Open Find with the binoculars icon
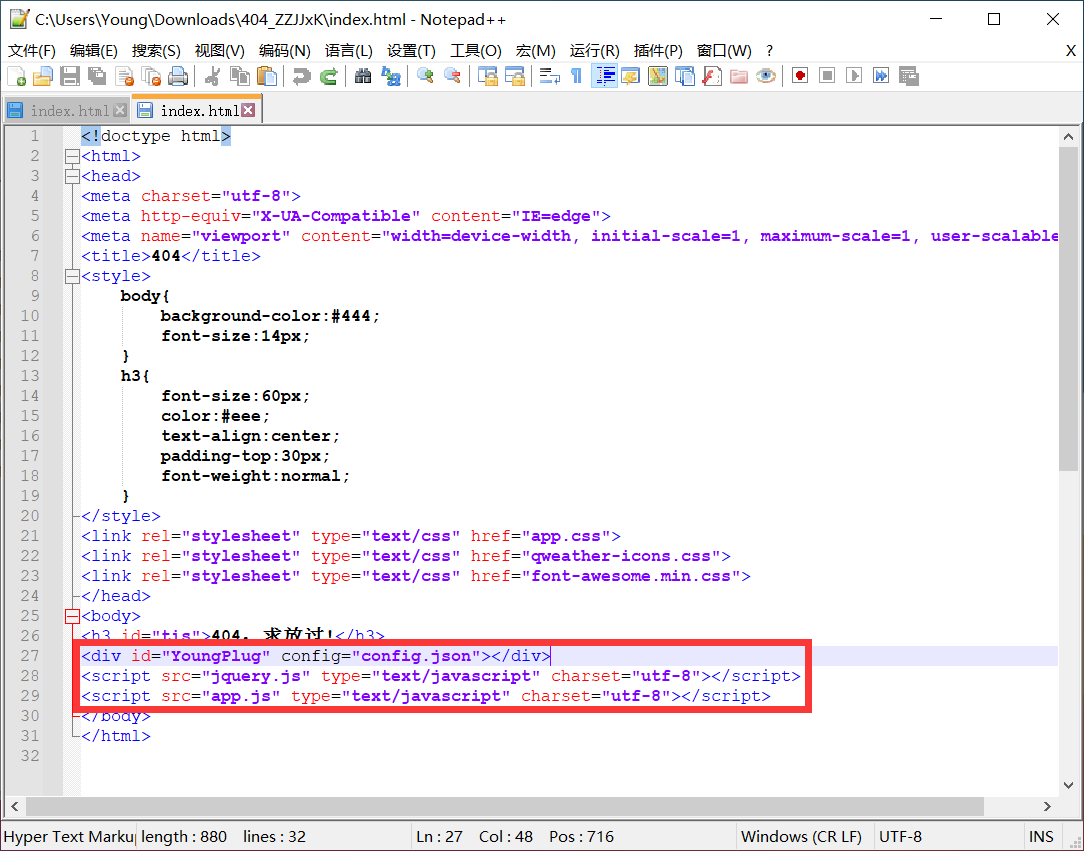 pos(363,76)
